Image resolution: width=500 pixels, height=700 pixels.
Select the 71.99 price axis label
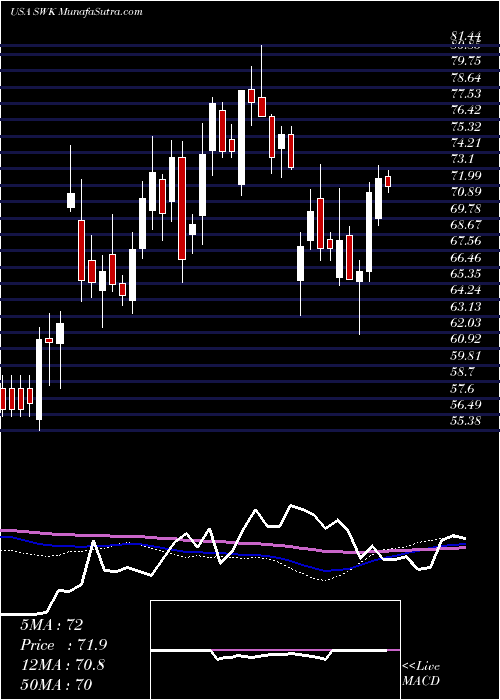click(x=465, y=176)
